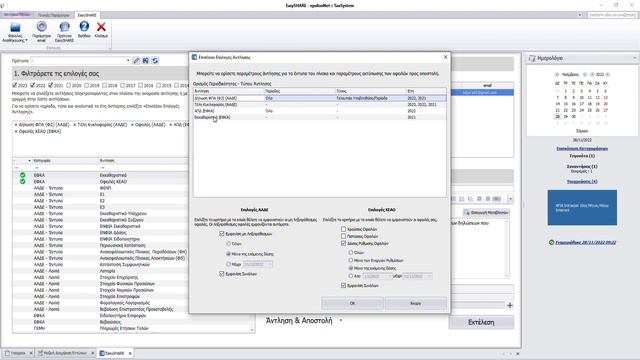Open the Πρότυπα EasyShare templates icon
The height and width of the screenshot is (360, 640).
(64, 27)
